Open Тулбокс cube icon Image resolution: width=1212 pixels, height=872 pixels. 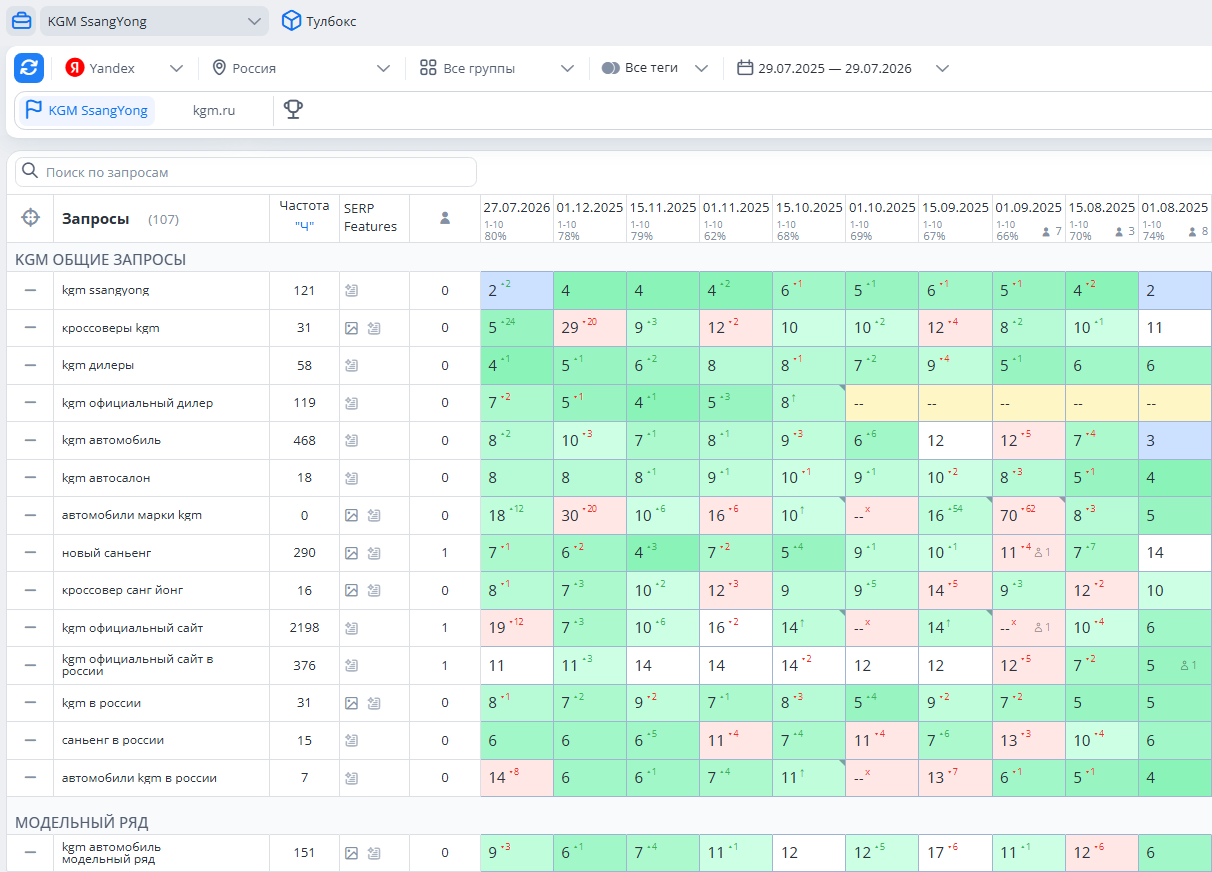click(291, 21)
